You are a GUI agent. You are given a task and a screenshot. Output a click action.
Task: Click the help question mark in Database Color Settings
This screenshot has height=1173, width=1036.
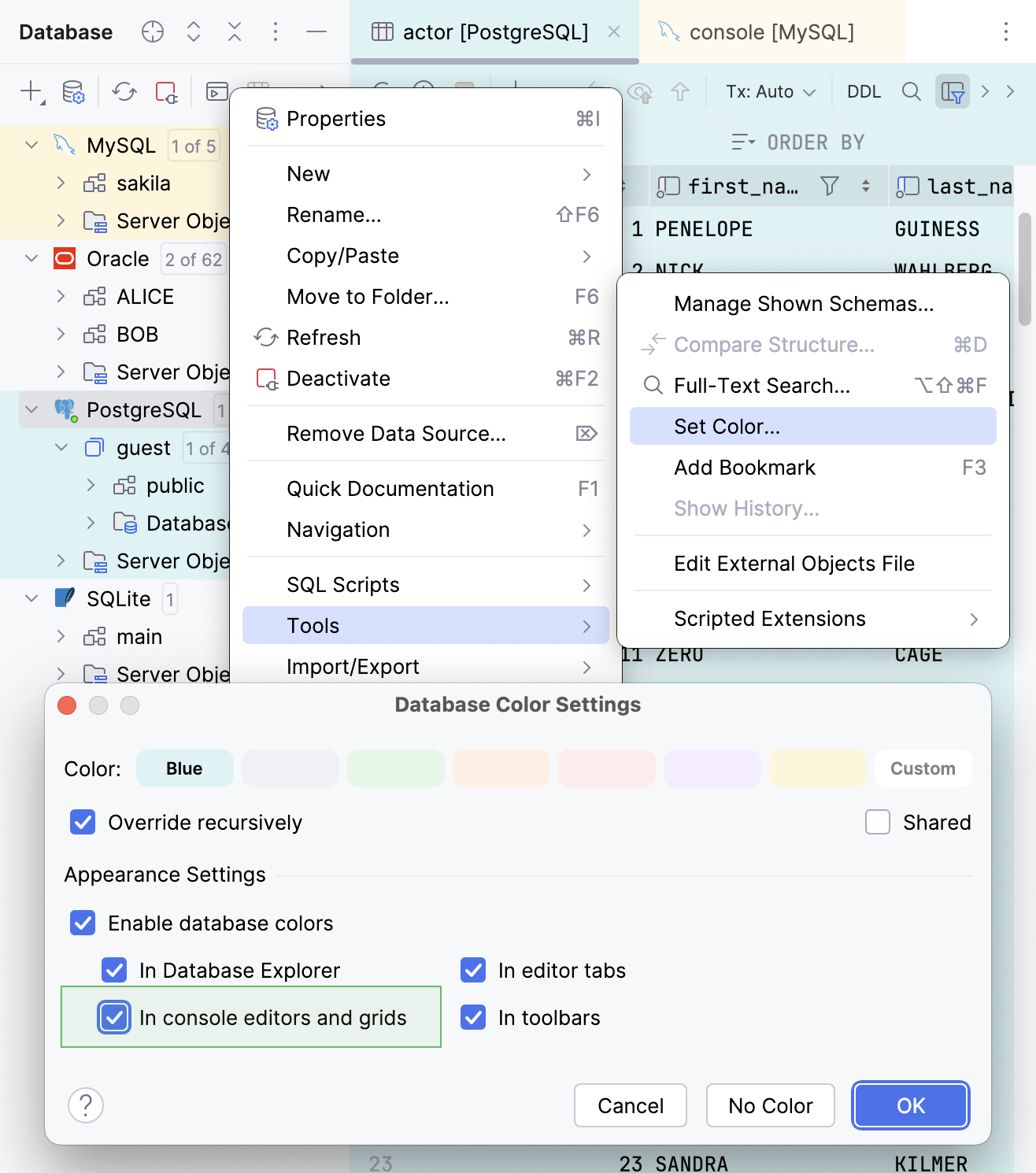pos(86,1105)
